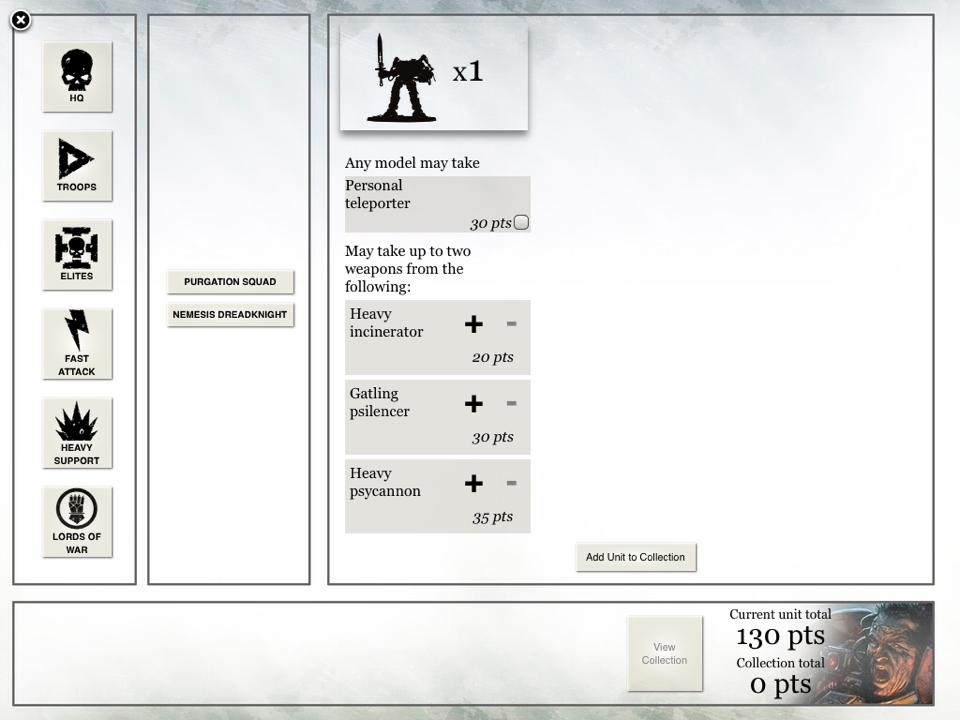Click the Current unit total label
960x720 pixels.
pyautogui.click(x=780, y=614)
